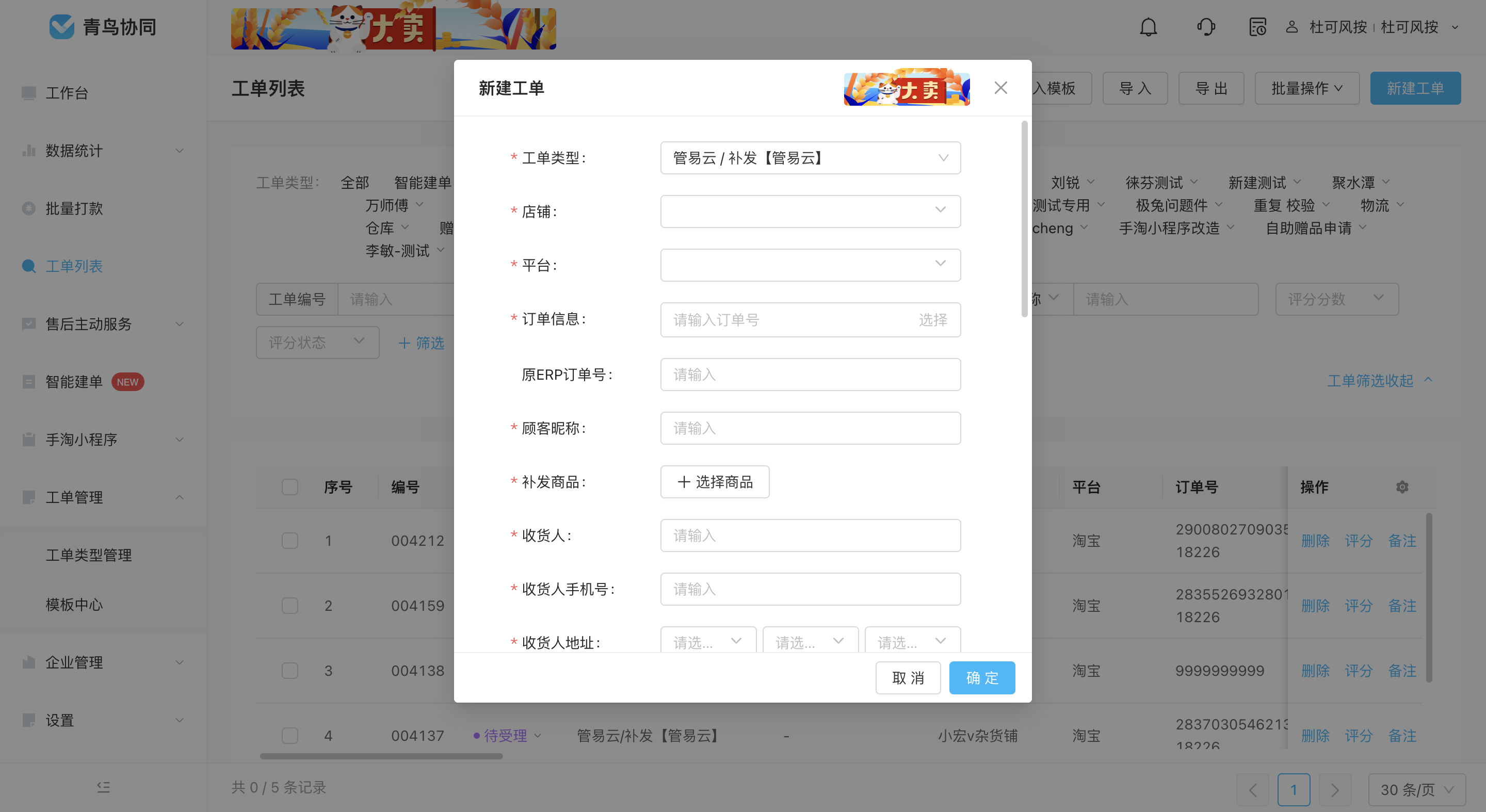The image size is (1486, 812).
Task: Click the 大卖 banner in the dialog header
Action: tap(907, 88)
